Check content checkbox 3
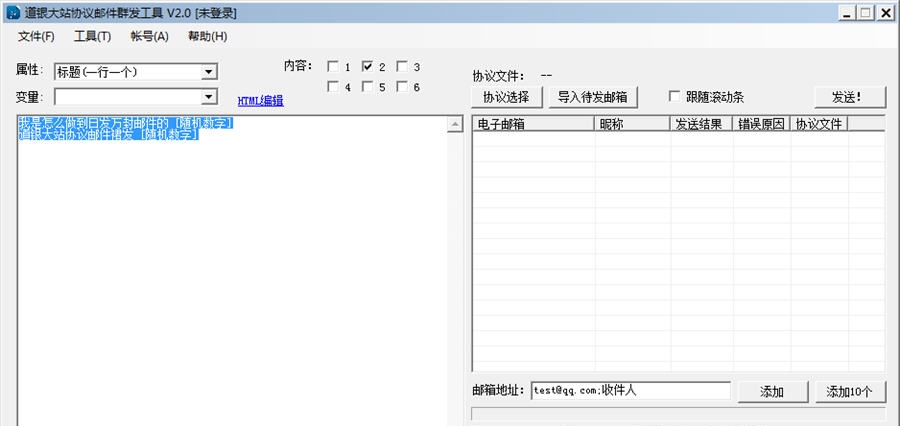The width and height of the screenshot is (900, 426). click(x=402, y=67)
